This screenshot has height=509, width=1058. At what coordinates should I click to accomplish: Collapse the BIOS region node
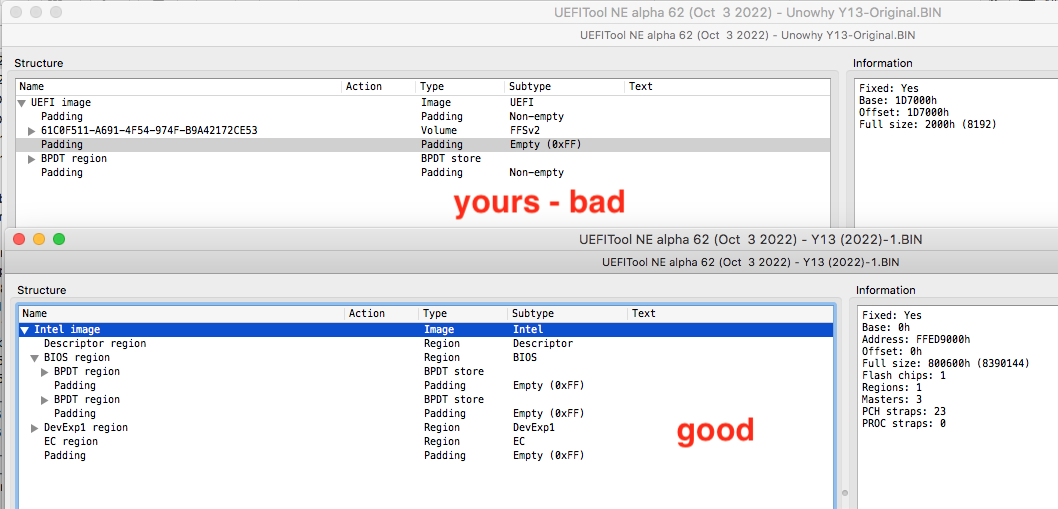tap(34, 358)
